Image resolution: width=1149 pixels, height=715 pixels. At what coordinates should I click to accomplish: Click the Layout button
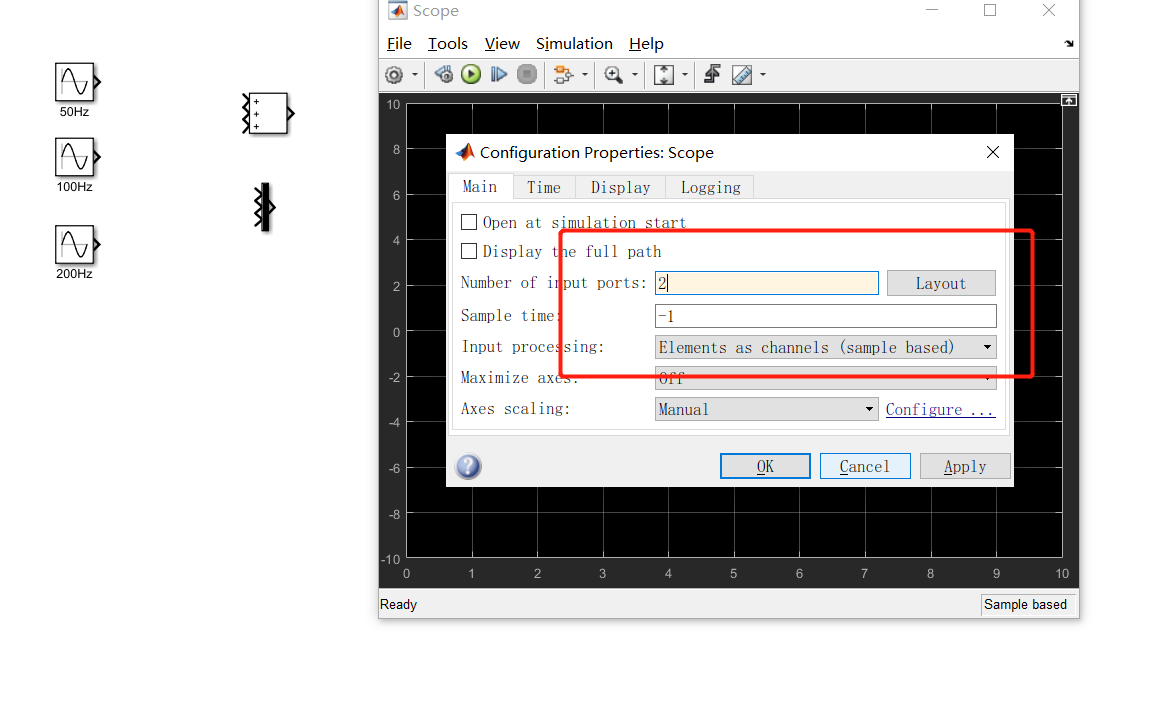pyautogui.click(x=941, y=284)
